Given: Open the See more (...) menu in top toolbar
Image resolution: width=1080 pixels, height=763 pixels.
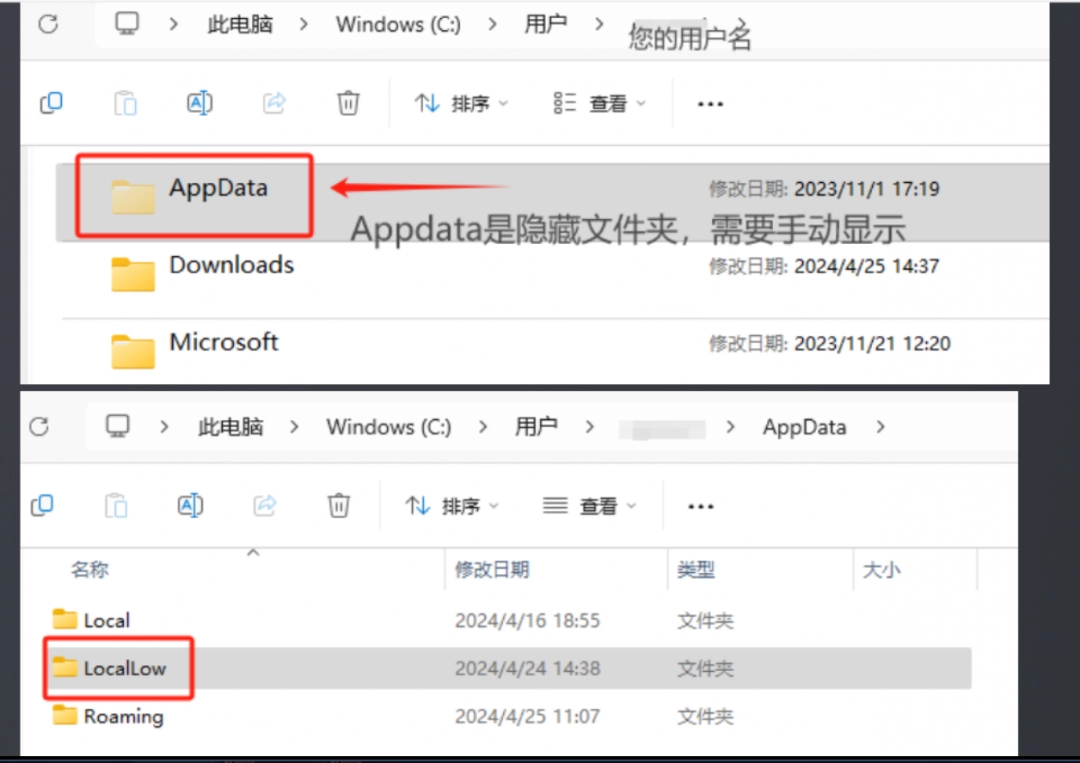Looking at the screenshot, I should point(710,102).
